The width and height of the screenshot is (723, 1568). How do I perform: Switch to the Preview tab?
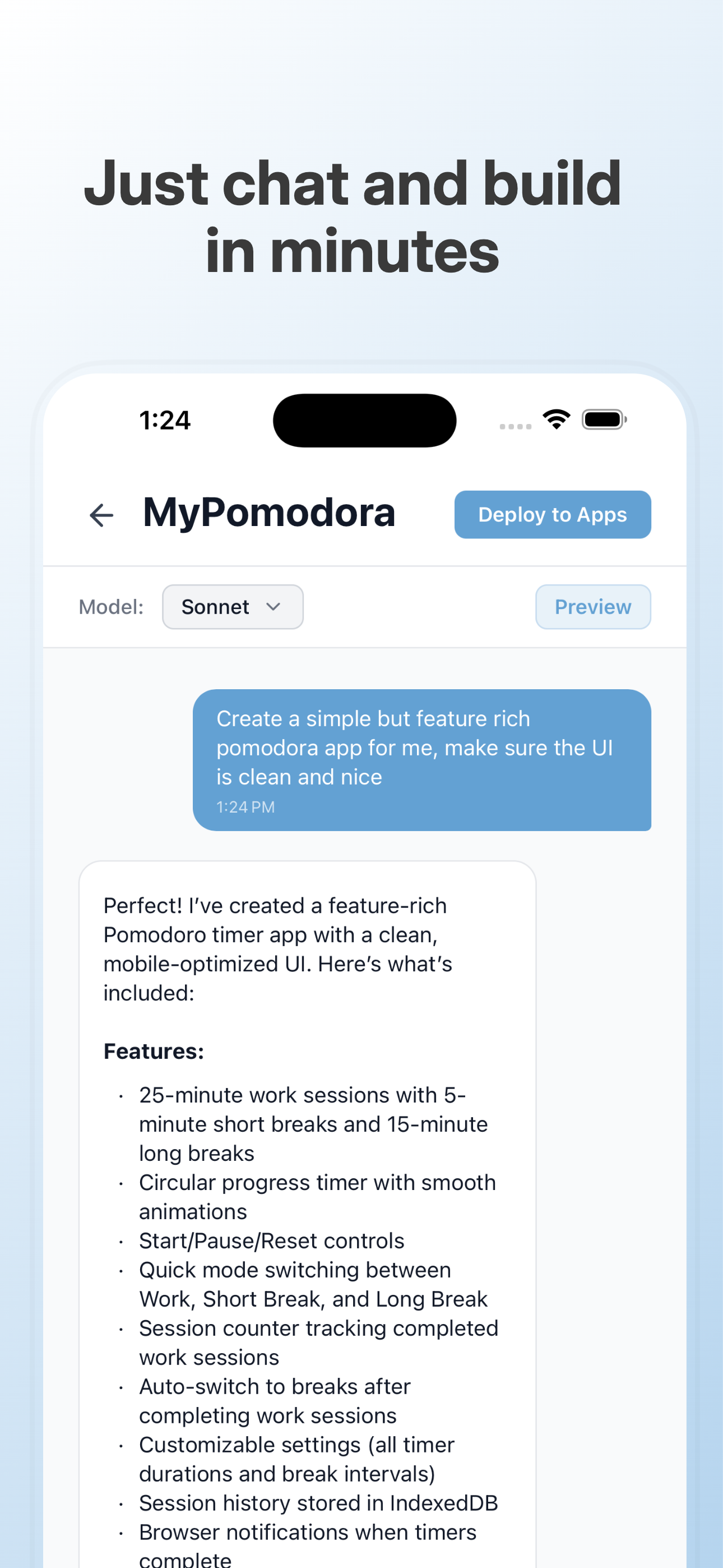pos(593,606)
